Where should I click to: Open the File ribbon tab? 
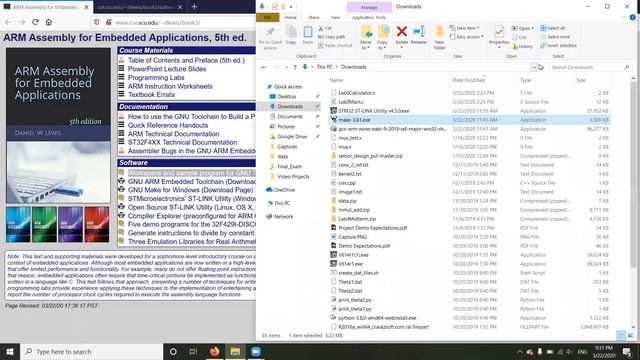(x=267, y=18)
